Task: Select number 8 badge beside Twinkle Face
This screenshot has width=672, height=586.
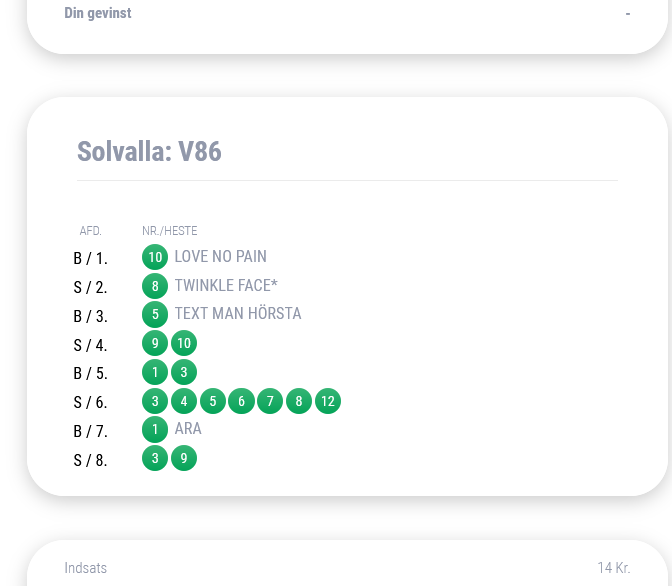Action: coord(155,285)
